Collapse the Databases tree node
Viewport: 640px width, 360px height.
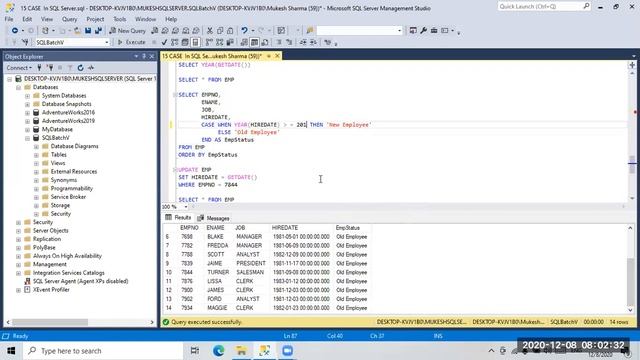click(18, 87)
